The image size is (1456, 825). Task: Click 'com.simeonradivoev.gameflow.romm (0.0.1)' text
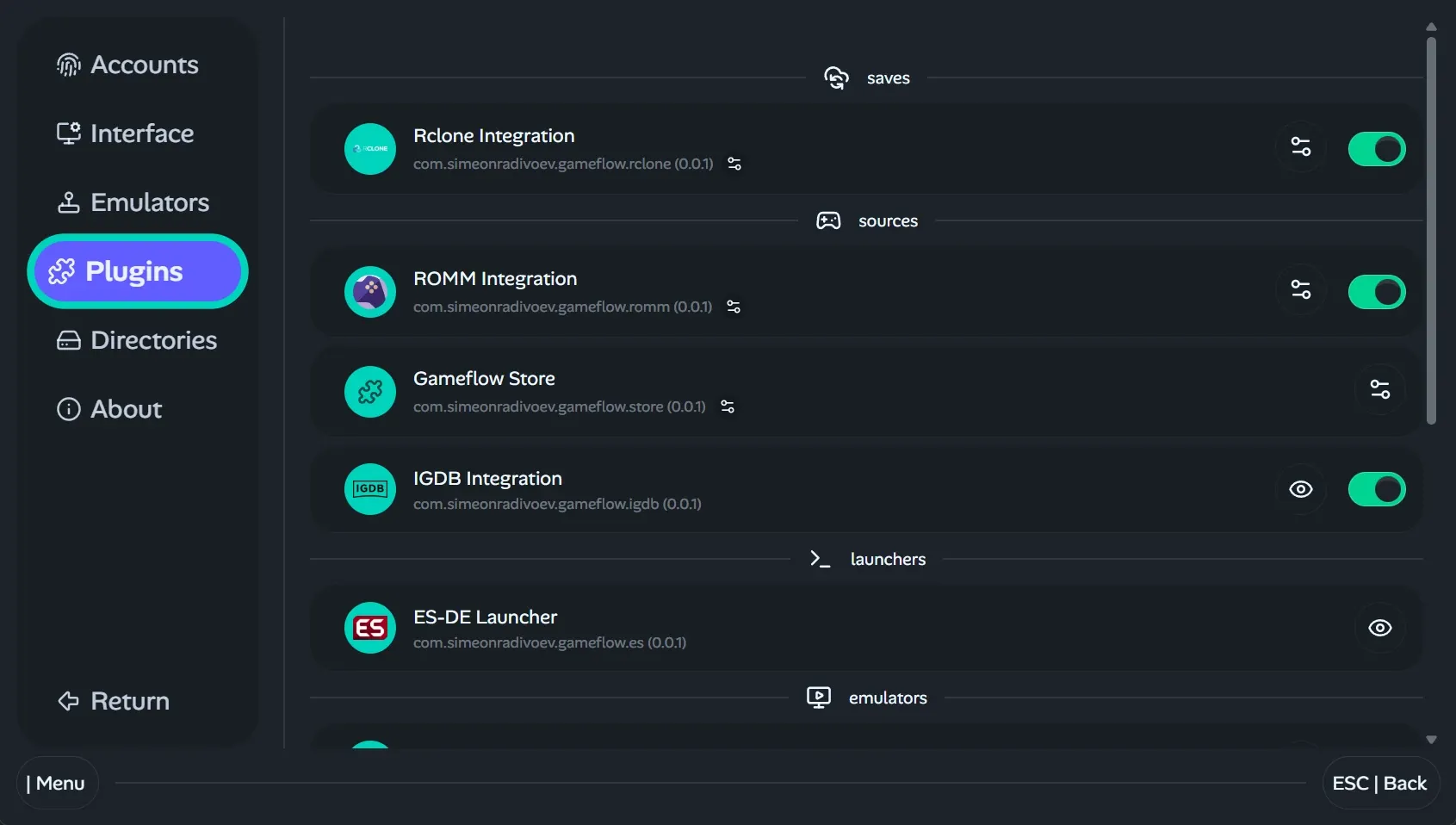click(x=562, y=307)
